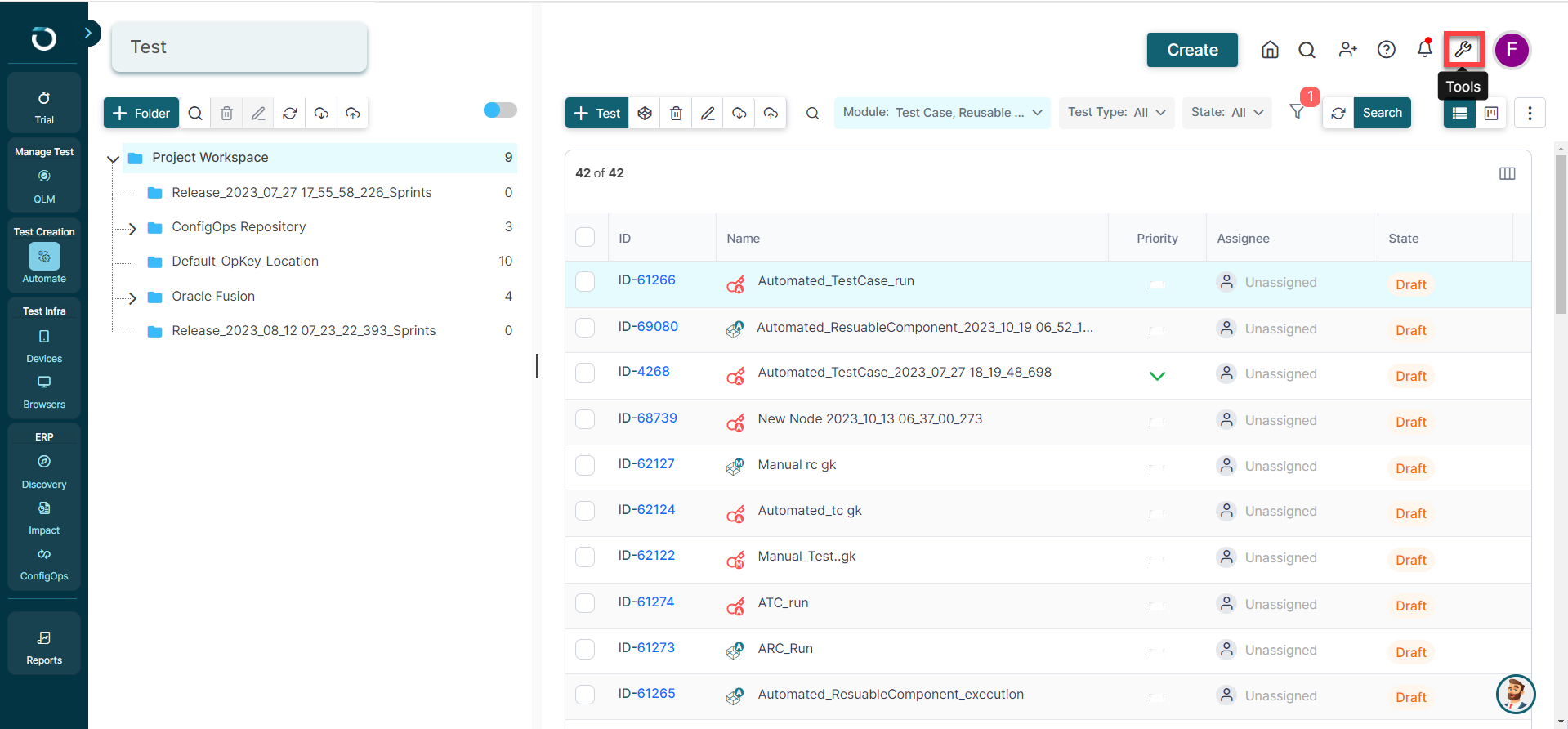The image size is (1568, 729).
Task: Click the Search button
Action: 1382,113
